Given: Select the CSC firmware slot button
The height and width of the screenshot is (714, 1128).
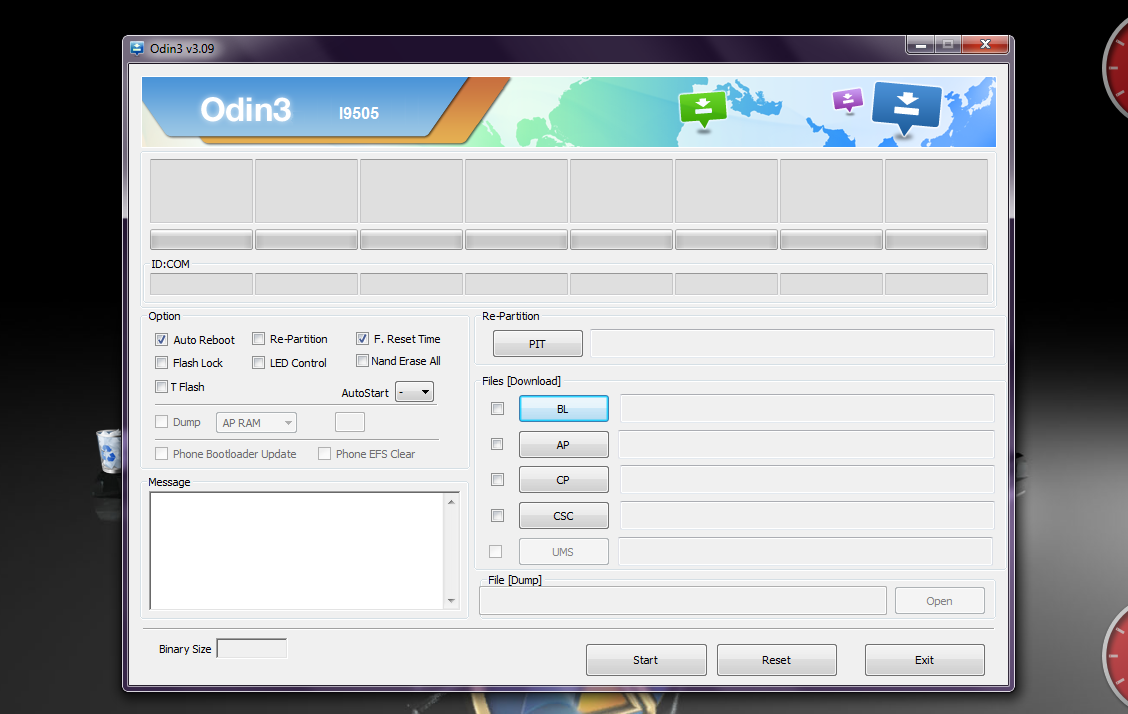Looking at the screenshot, I should (x=563, y=515).
